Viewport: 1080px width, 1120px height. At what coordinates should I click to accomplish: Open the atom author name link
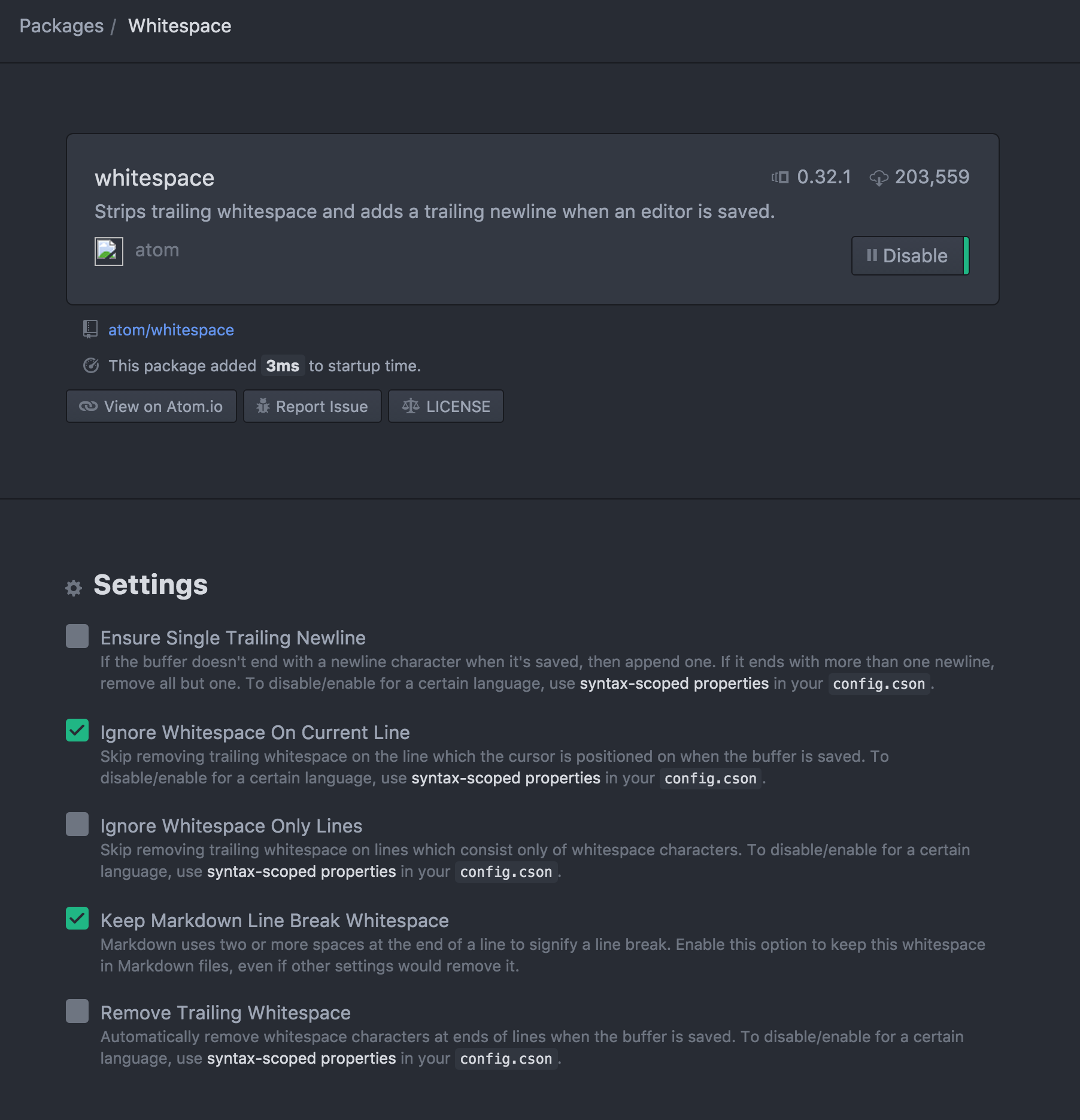157,250
